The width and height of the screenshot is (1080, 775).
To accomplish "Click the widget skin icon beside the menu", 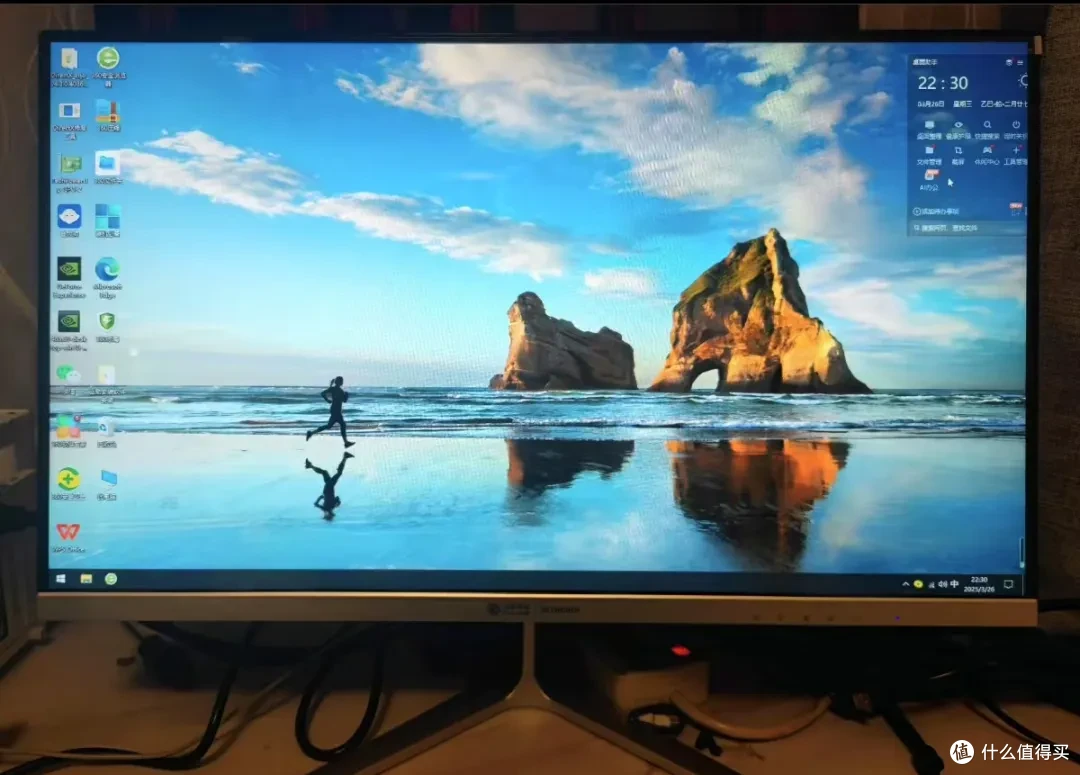I will (1008, 62).
